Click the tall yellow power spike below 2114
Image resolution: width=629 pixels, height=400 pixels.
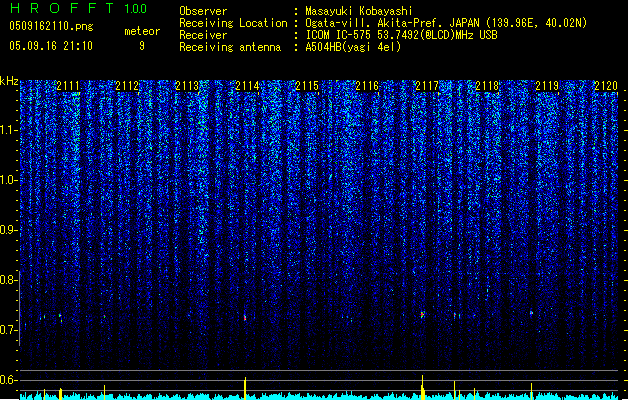(x=245, y=388)
